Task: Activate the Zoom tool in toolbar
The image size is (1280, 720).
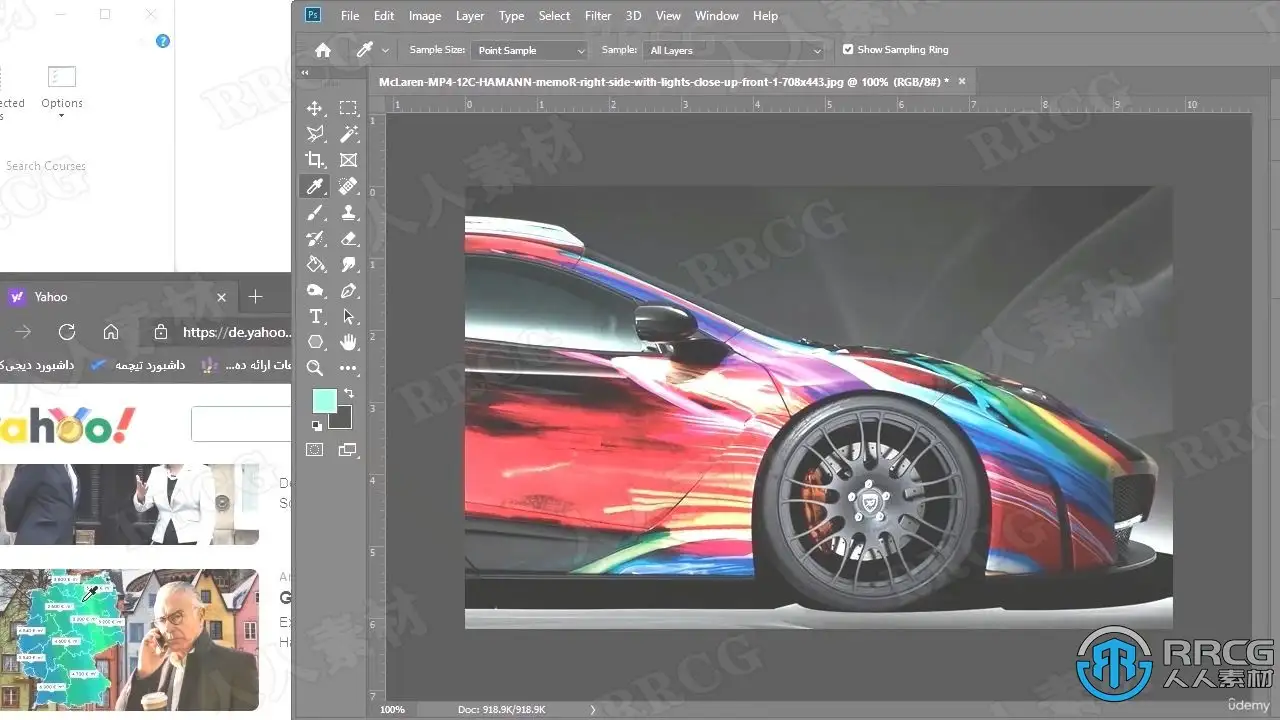Action: click(x=315, y=368)
